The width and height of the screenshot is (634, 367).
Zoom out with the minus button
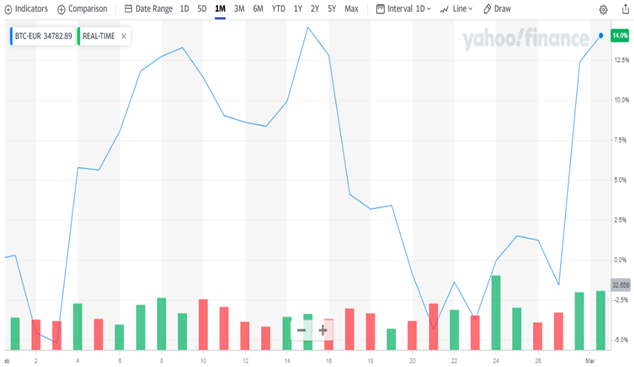click(x=301, y=330)
